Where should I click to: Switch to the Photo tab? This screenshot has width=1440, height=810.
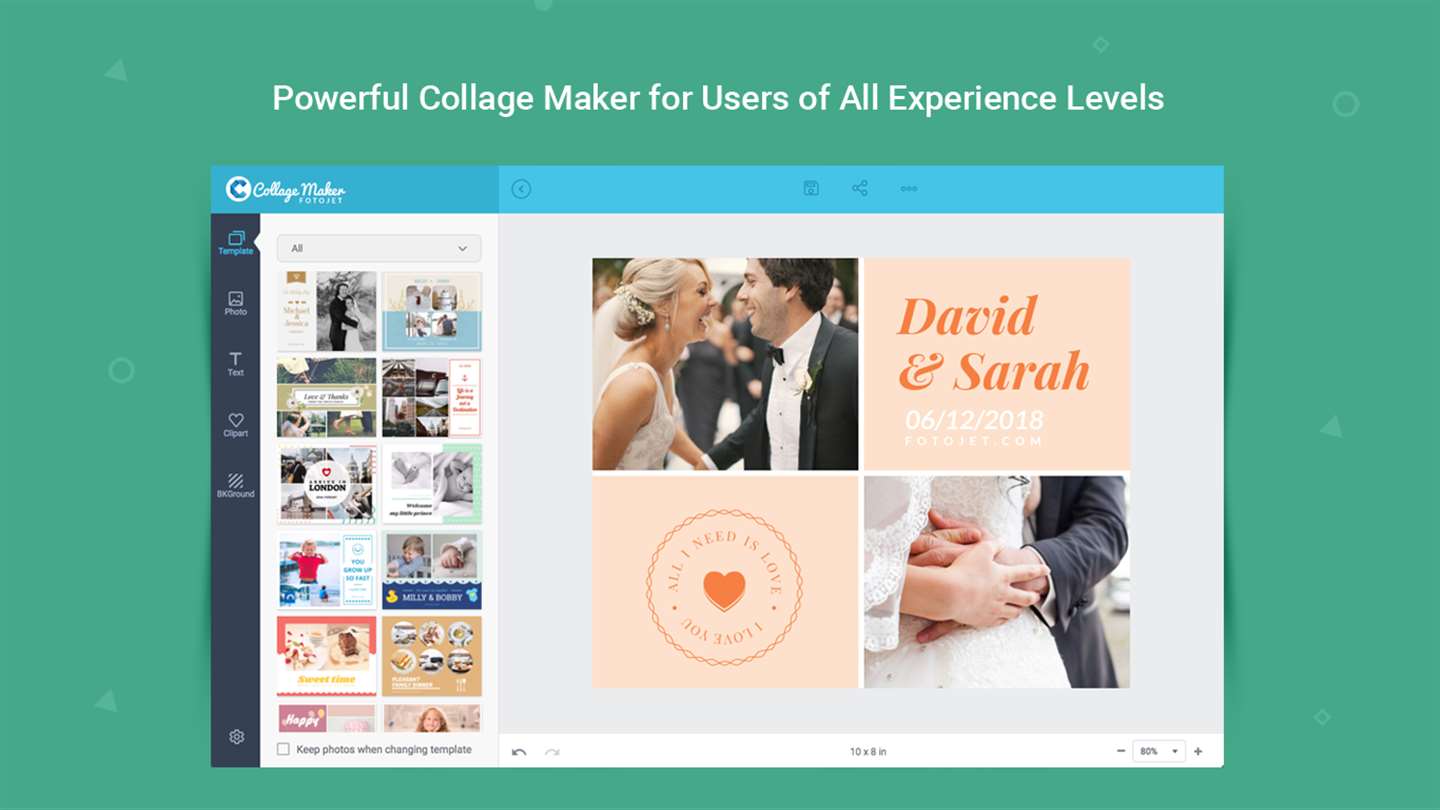tap(236, 303)
